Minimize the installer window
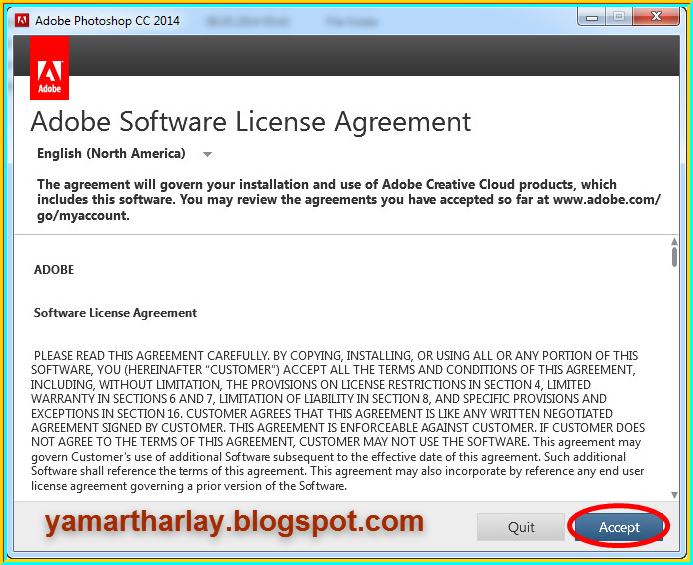The image size is (693, 565). (591, 18)
